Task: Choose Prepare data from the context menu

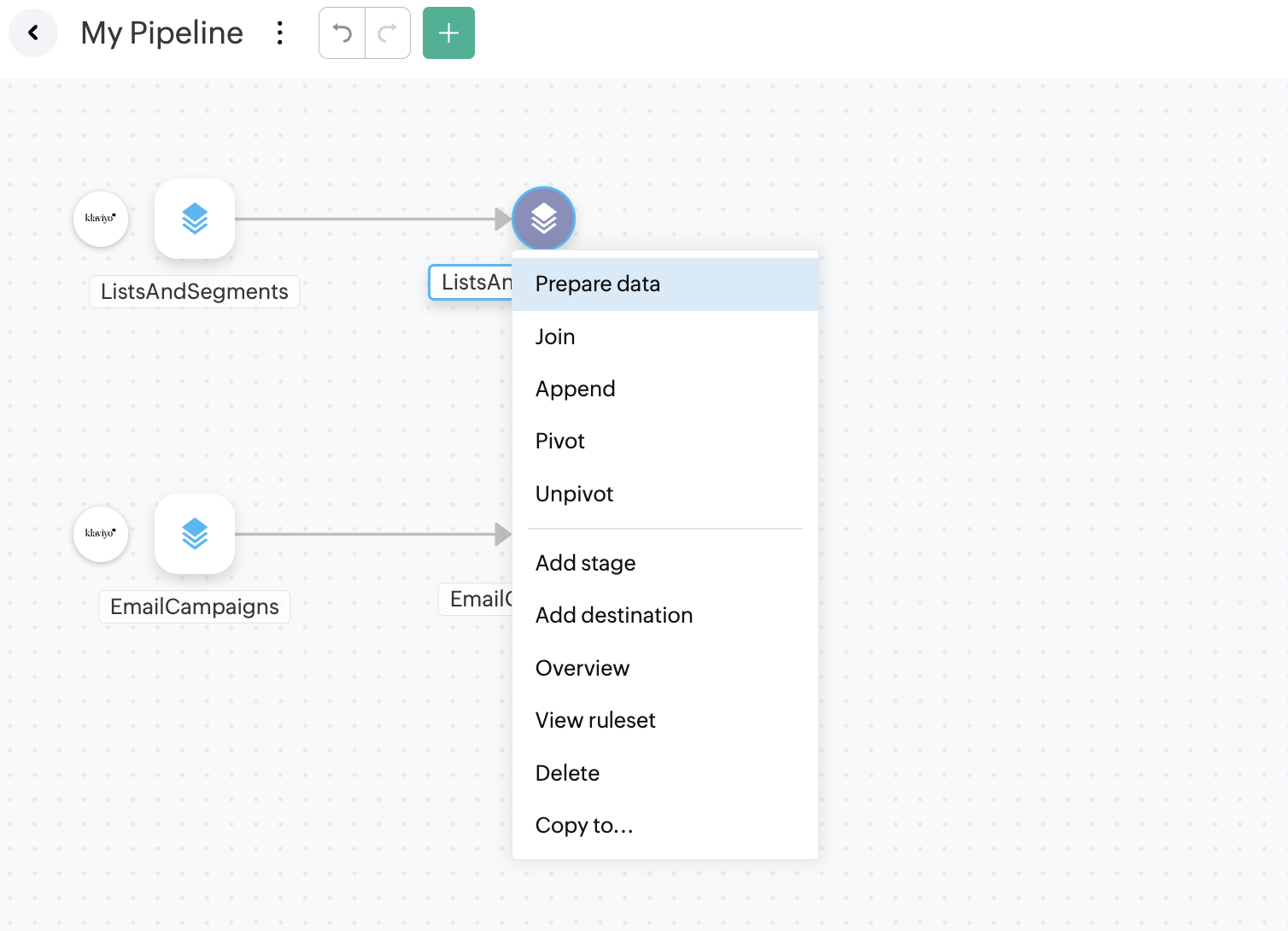Action: click(x=598, y=284)
